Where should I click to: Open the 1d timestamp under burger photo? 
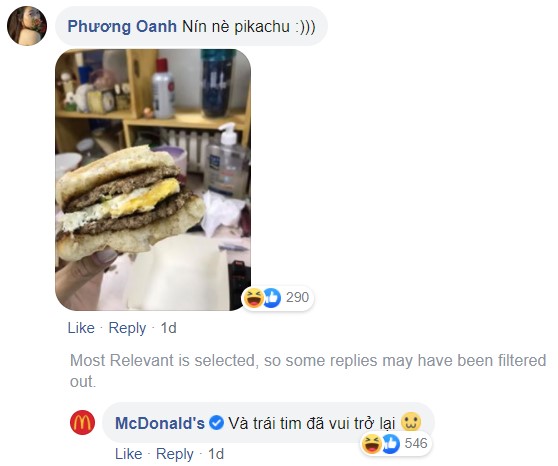(168, 328)
